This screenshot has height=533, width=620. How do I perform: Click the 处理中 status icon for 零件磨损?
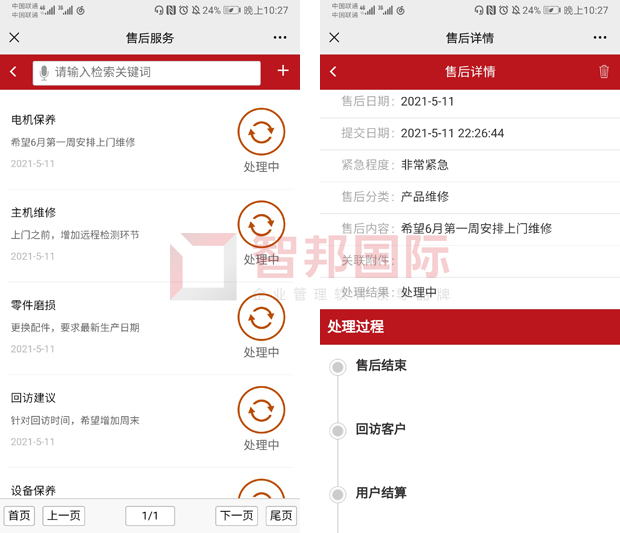[261, 317]
